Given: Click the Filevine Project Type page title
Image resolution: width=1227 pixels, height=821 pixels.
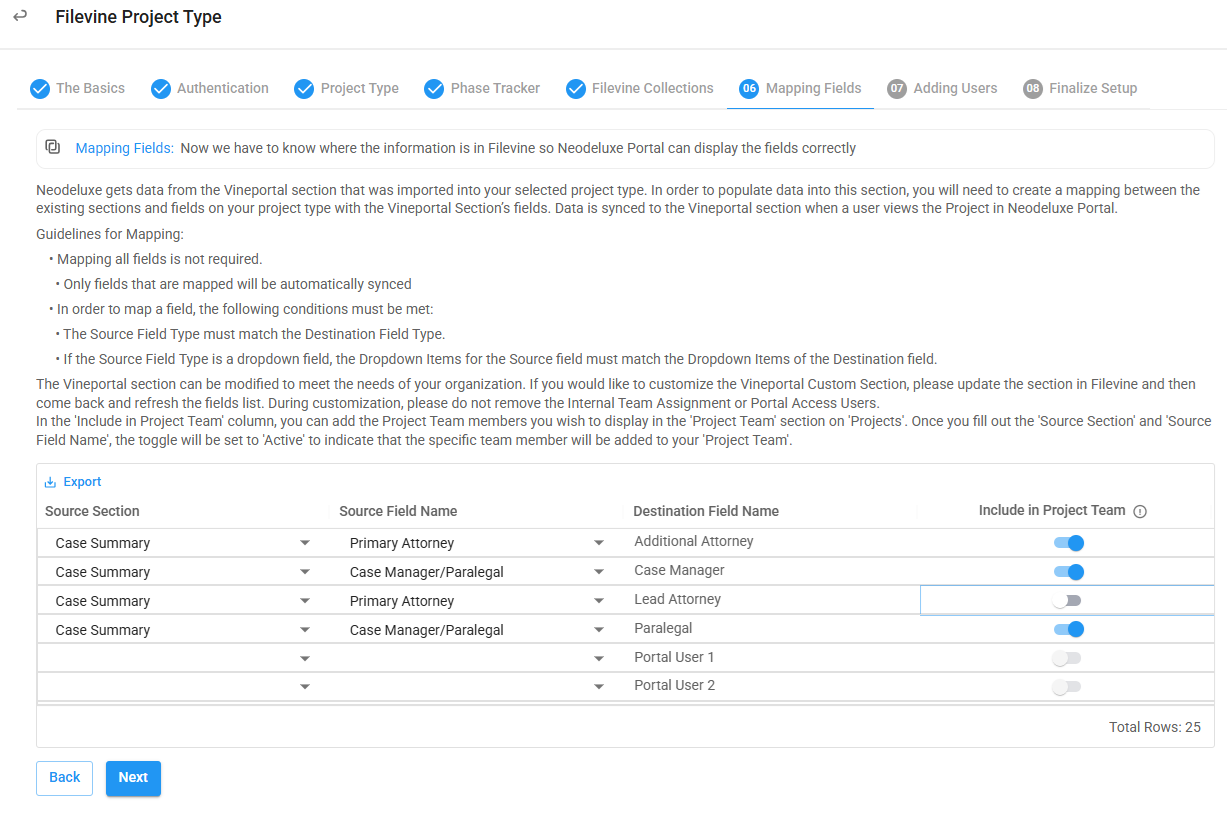Looking at the screenshot, I should pos(138,17).
